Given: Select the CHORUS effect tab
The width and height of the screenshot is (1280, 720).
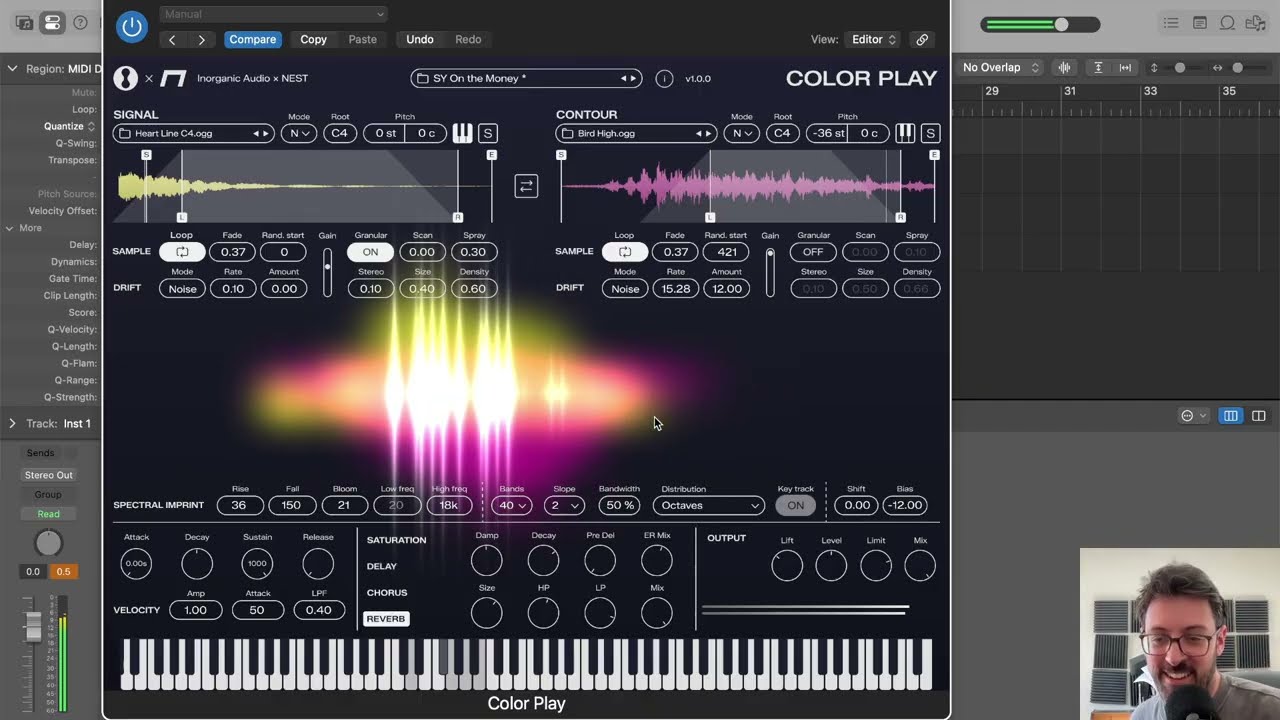Looking at the screenshot, I should tap(387, 592).
